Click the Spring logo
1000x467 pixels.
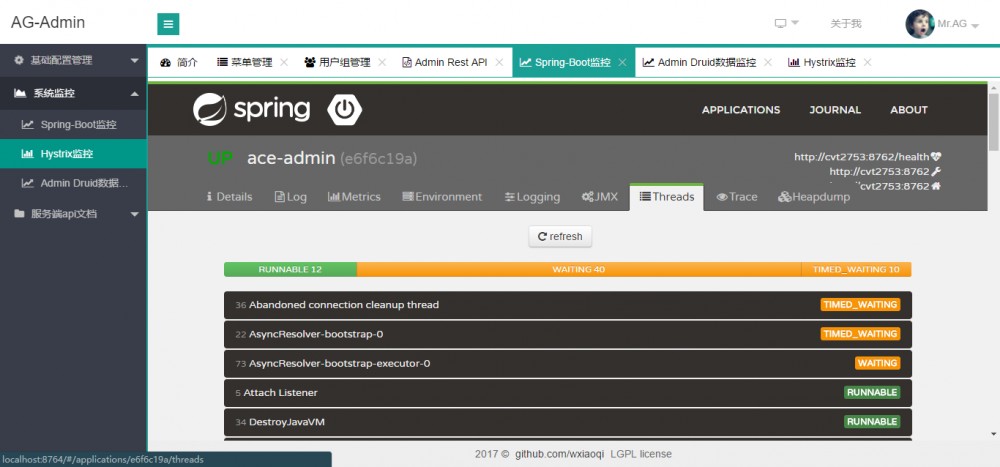(251, 110)
